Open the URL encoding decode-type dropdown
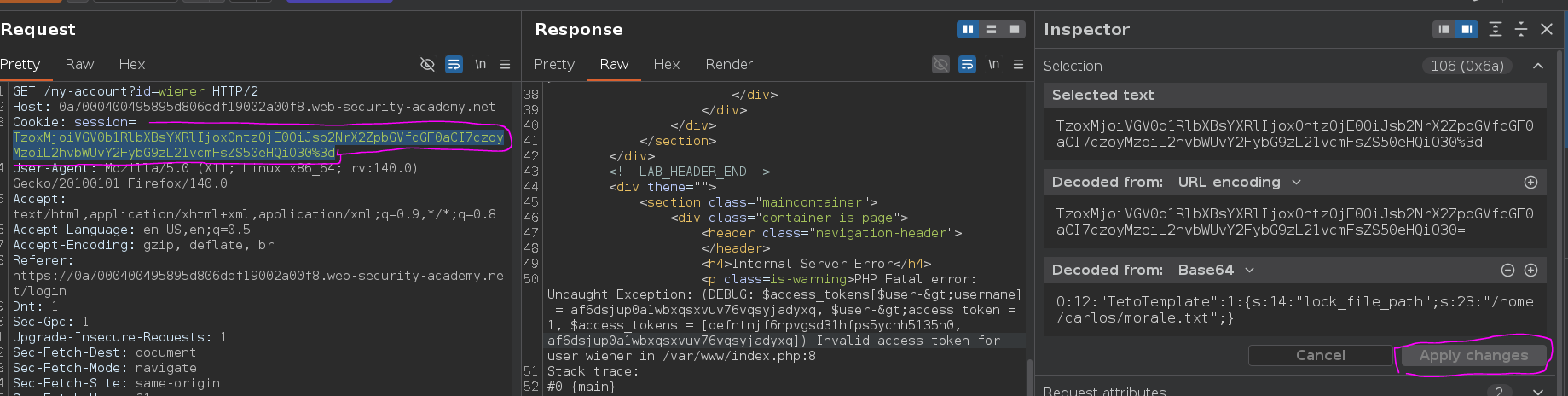This screenshot has height=396, width=1568. coord(1240,182)
